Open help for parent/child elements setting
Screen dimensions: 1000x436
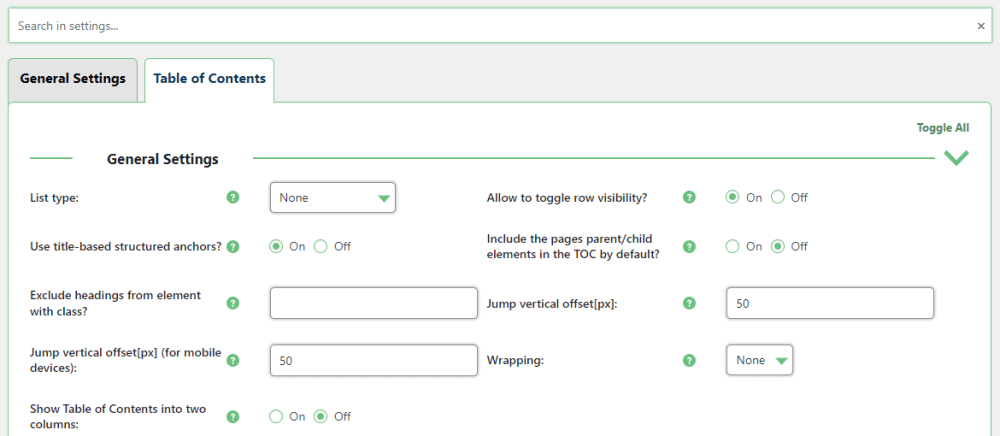click(x=689, y=246)
